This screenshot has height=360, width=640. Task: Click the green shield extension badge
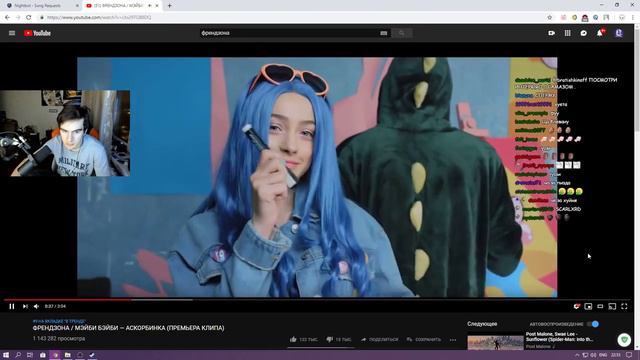(624, 340)
